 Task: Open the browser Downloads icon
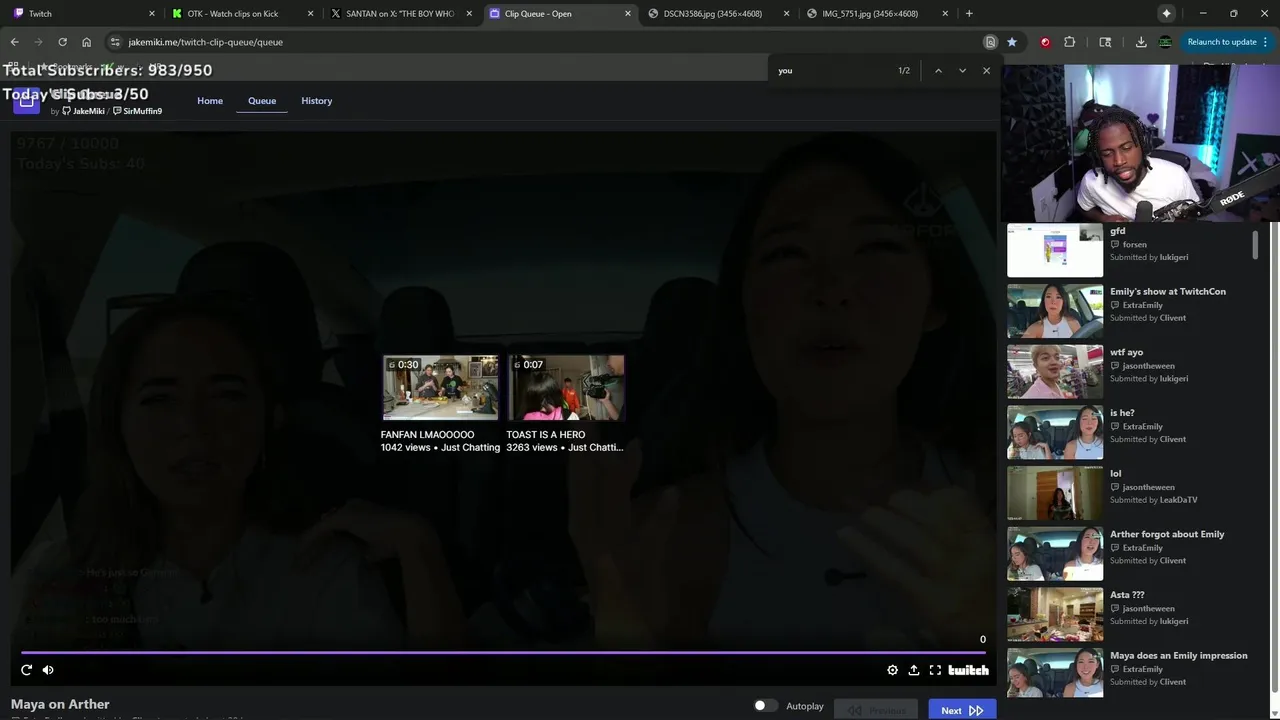pos(1141,42)
